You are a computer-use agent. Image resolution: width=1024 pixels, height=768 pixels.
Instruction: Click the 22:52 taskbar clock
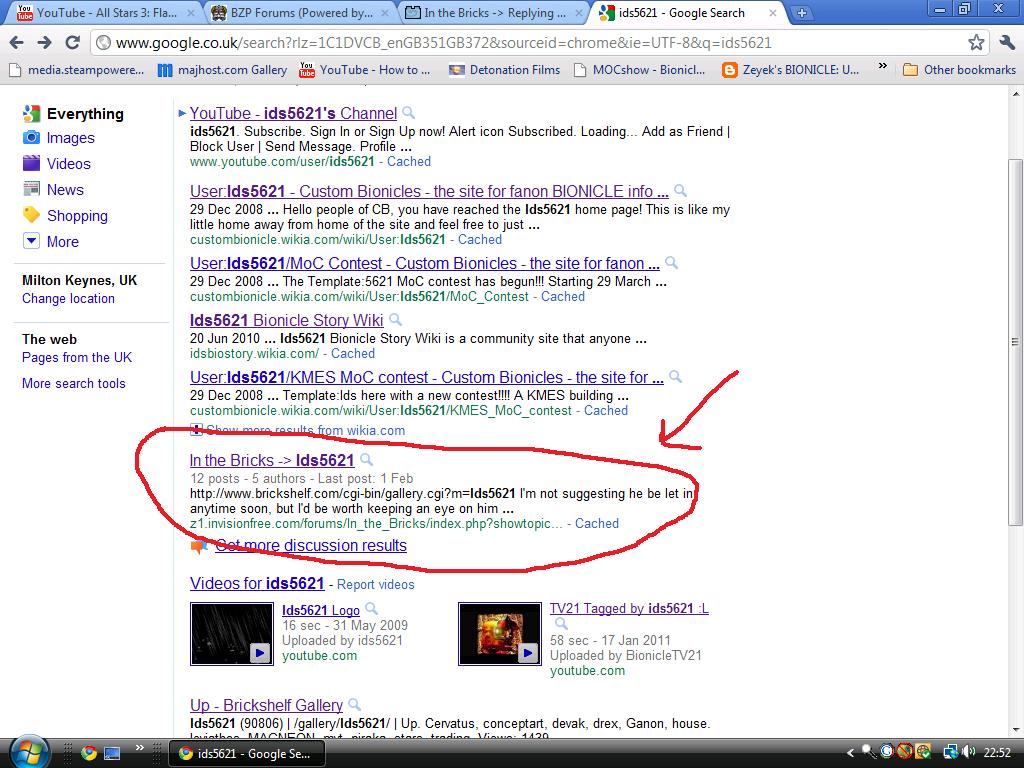tap(997, 752)
